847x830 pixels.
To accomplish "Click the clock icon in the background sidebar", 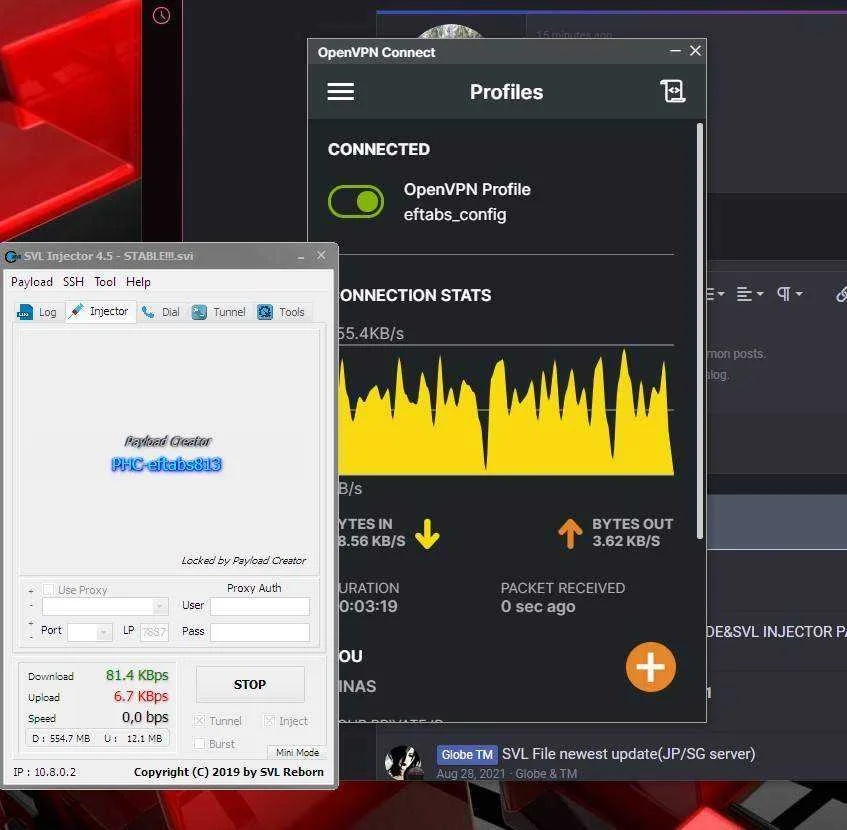I will click(161, 16).
